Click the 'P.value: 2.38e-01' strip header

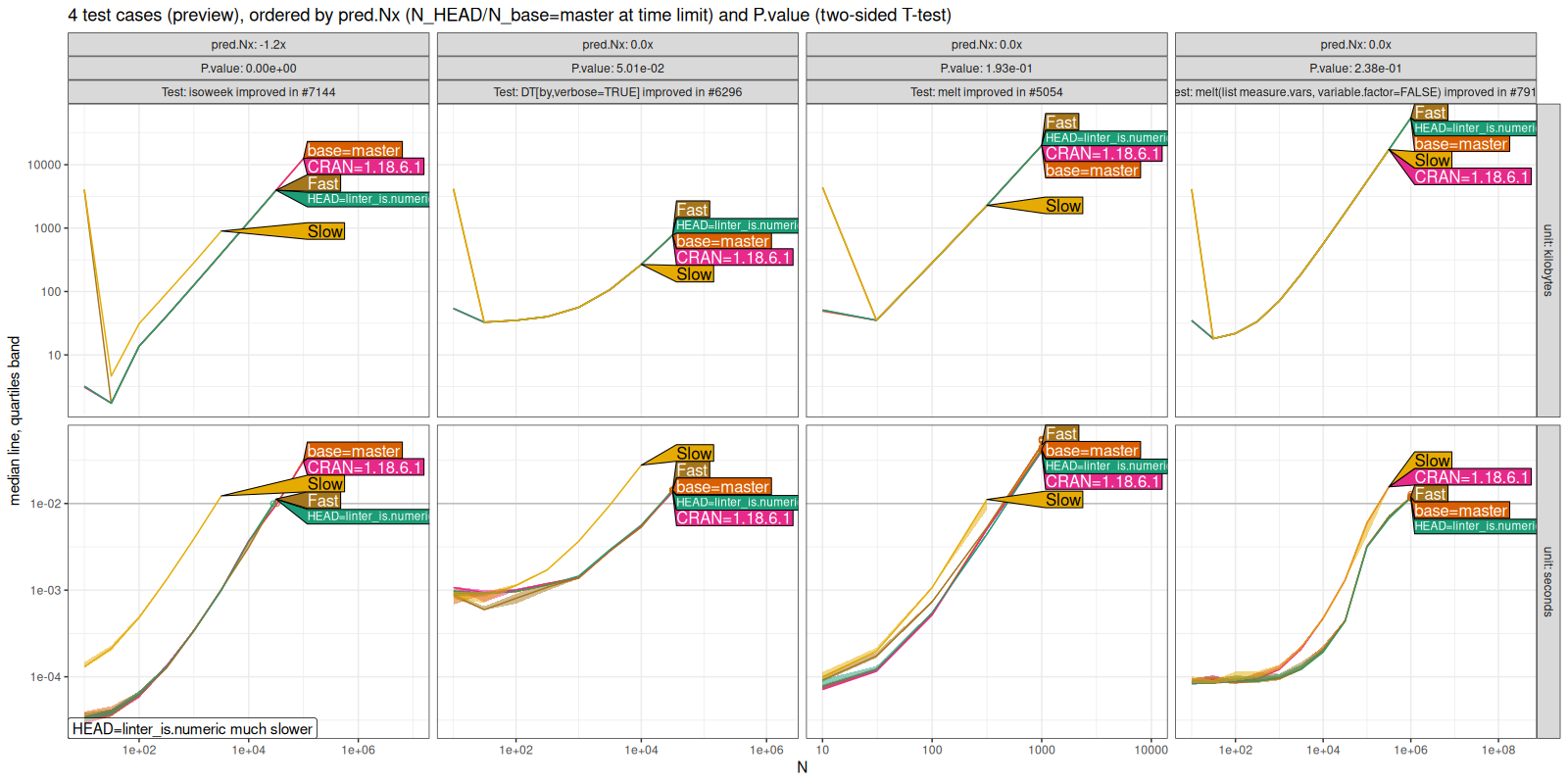pyautogui.click(x=1355, y=69)
